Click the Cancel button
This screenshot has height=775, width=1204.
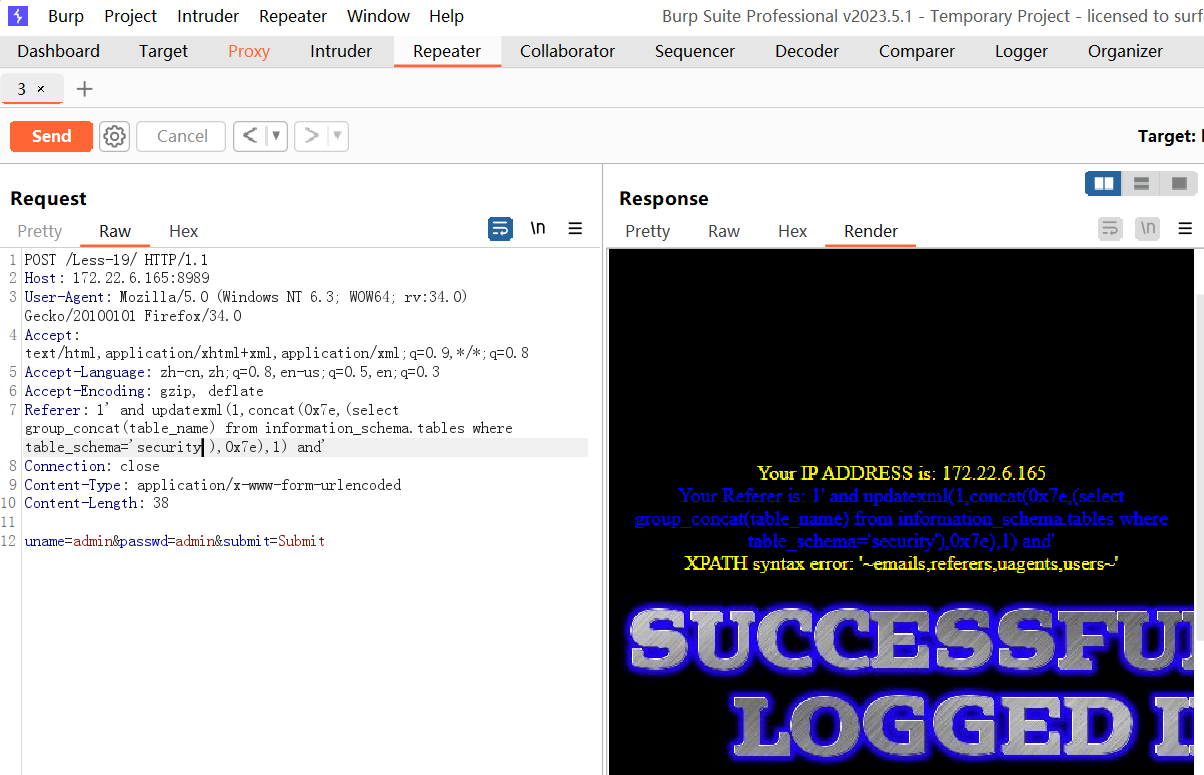click(x=182, y=136)
